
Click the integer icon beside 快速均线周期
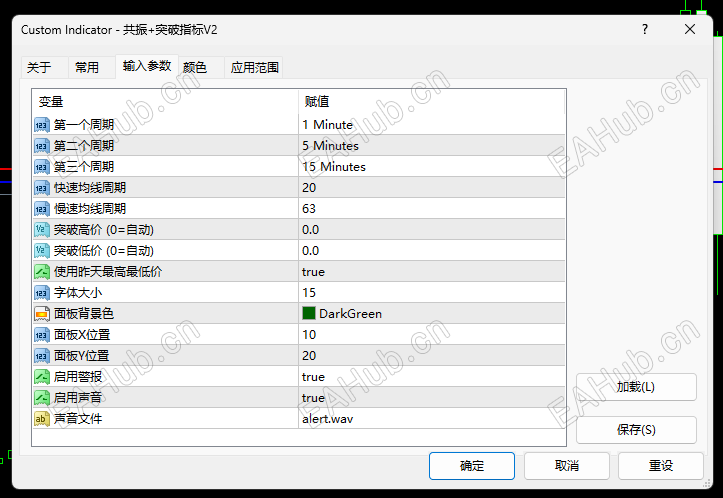pos(41,188)
